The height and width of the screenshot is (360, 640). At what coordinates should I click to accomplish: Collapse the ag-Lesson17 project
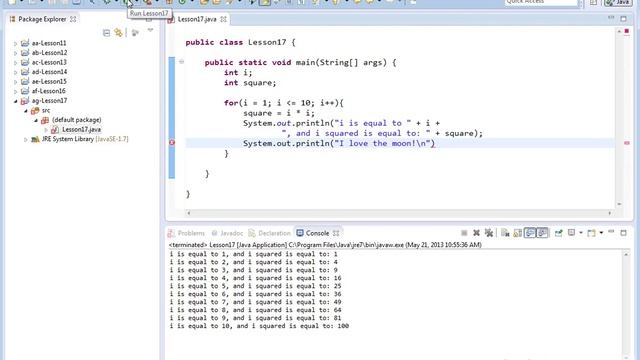coord(16,101)
